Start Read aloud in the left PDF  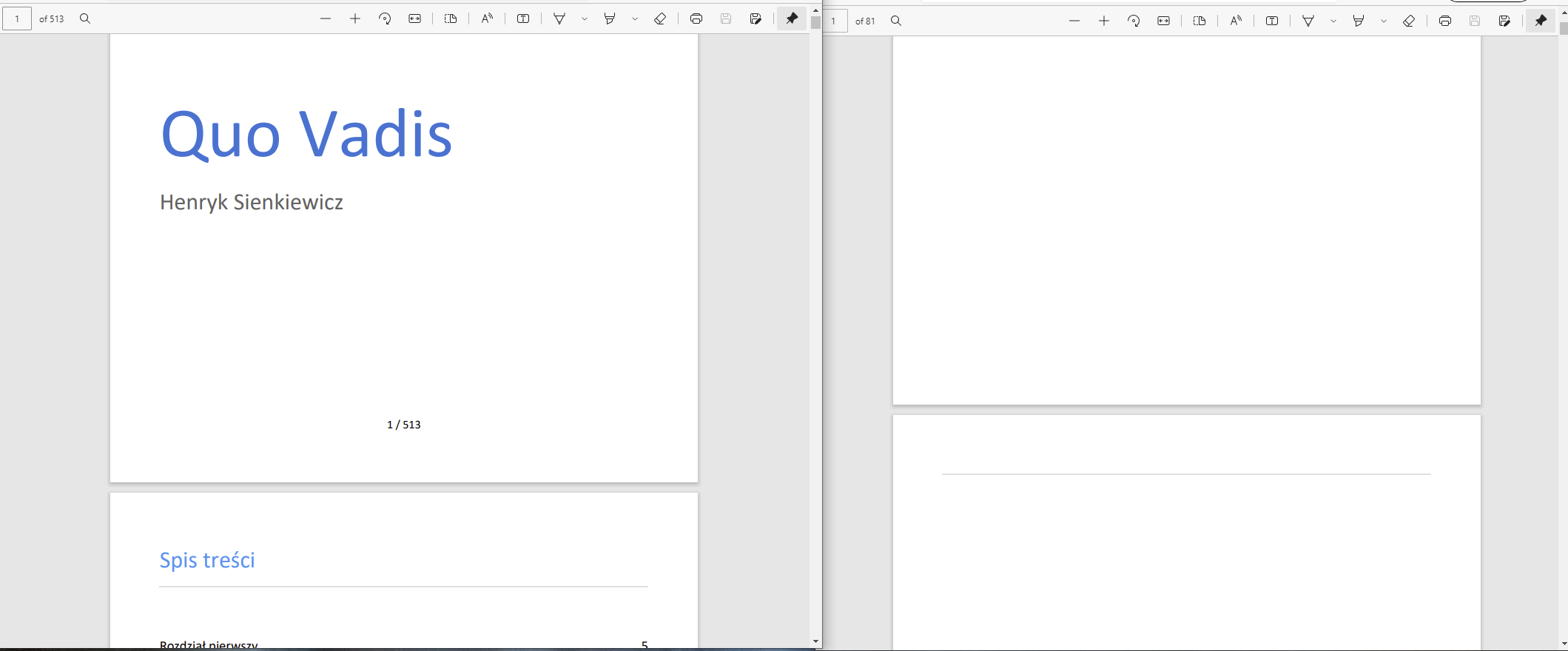487,18
